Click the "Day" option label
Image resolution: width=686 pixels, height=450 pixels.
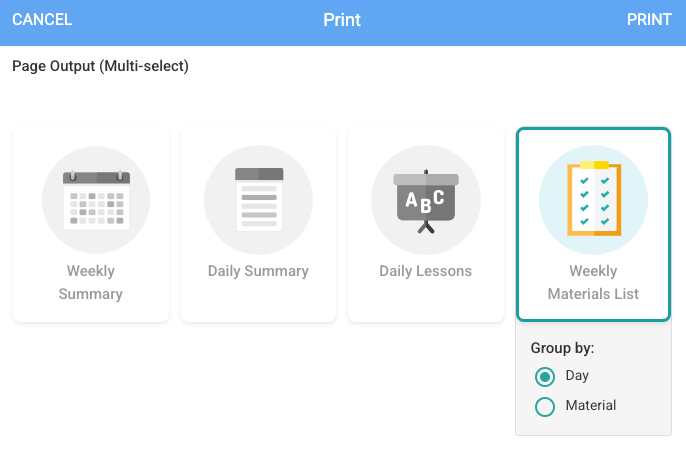tap(577, 376)
